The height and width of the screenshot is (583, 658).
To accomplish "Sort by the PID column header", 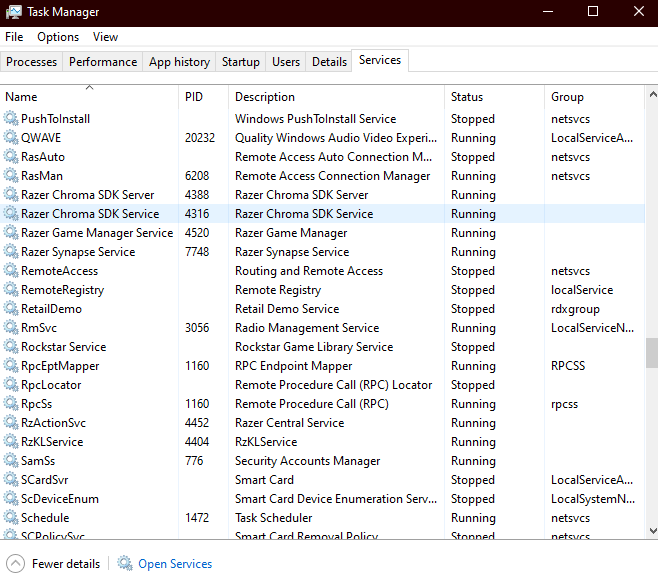I will (204, 97).
